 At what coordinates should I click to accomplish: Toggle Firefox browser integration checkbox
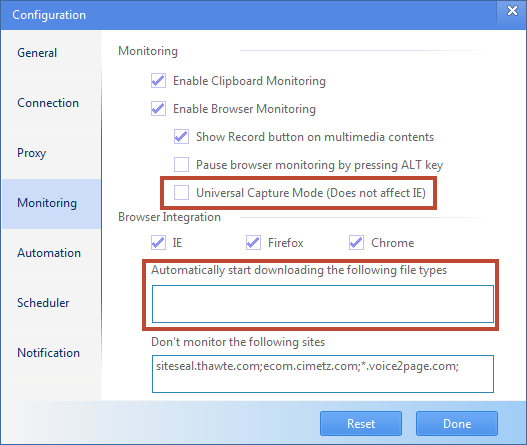pos(253,242)
